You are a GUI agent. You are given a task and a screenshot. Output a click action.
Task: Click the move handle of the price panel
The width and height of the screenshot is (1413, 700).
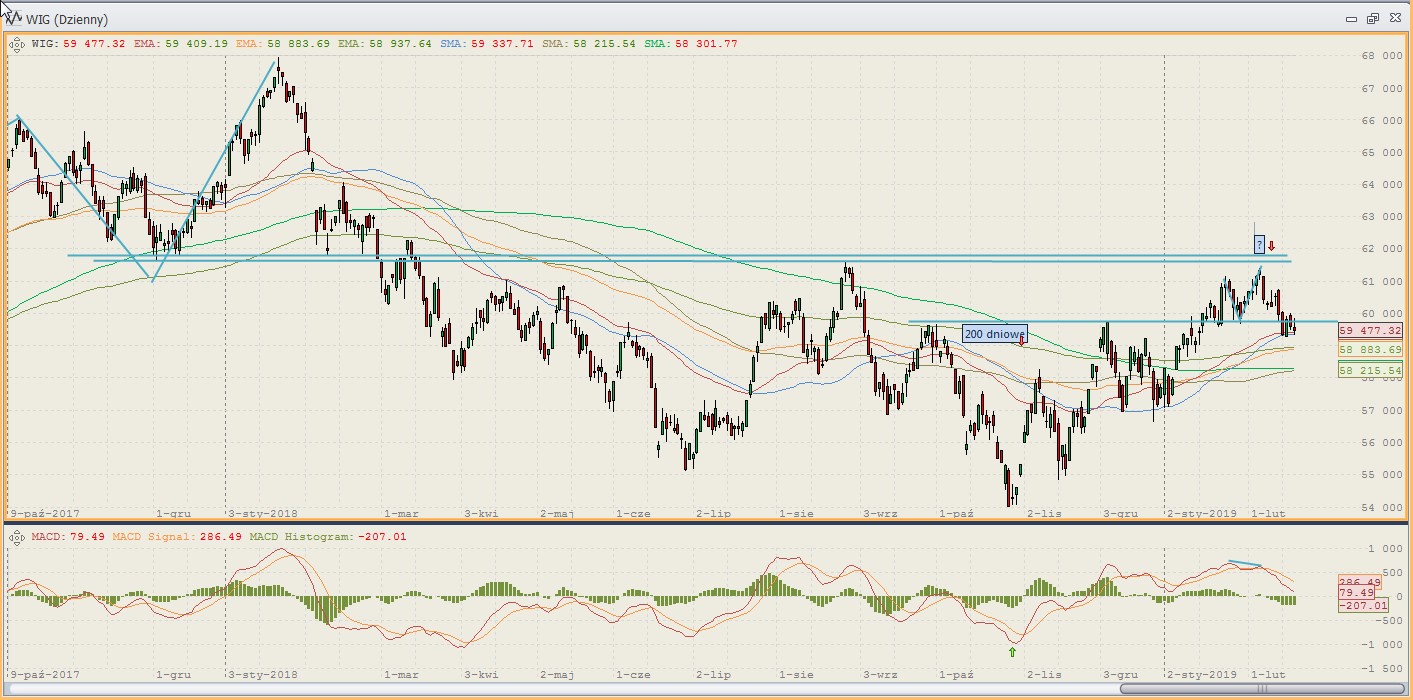click(x=17, y=44)
